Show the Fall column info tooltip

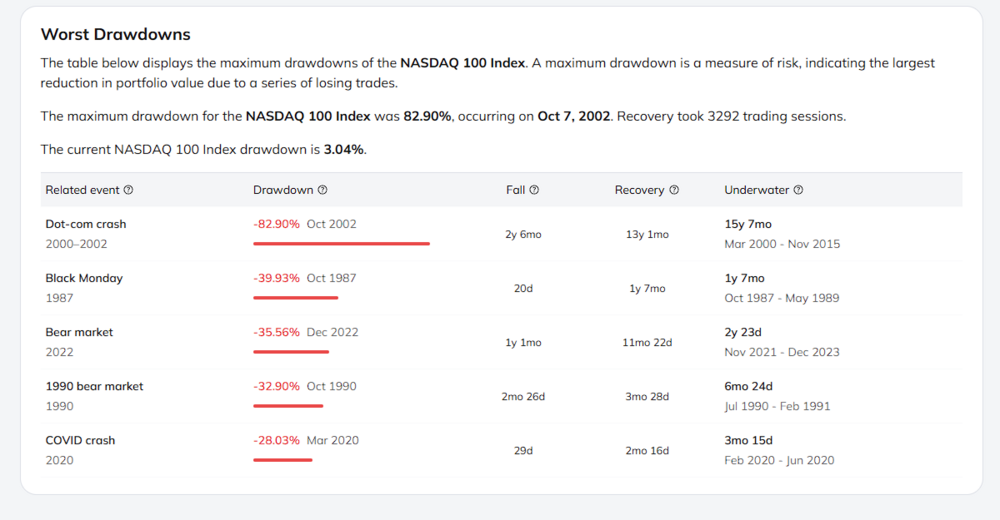[x=534, y=190]
